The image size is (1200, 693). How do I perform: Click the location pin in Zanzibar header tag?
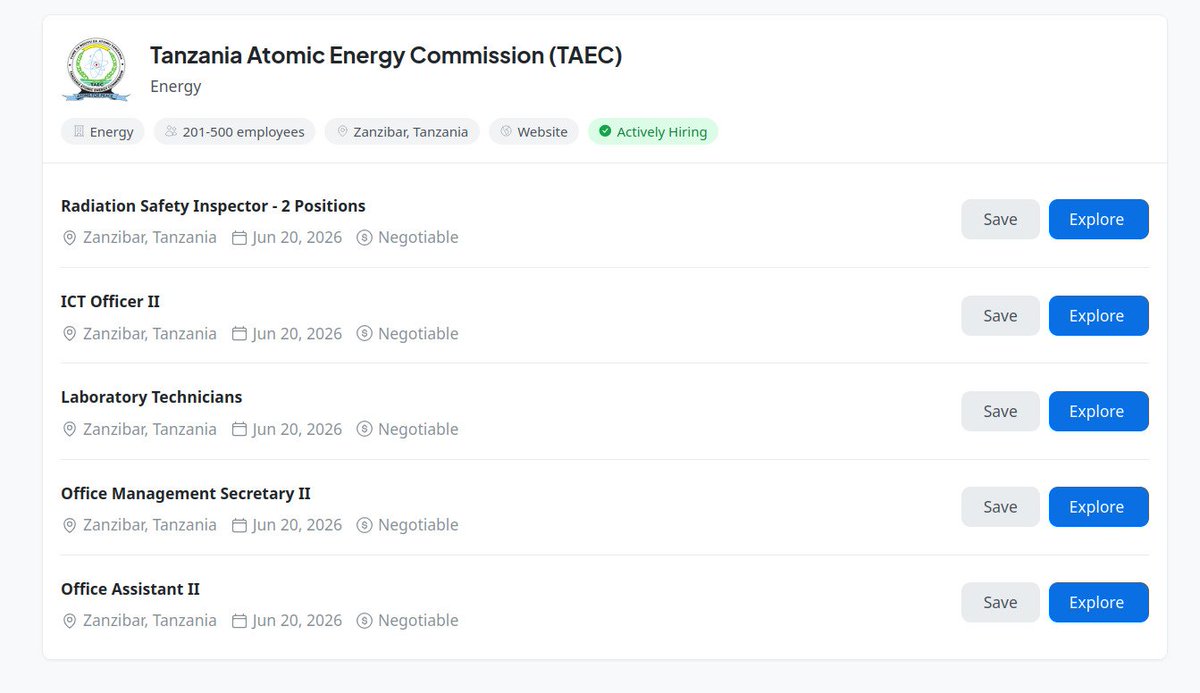pos(342,132)
